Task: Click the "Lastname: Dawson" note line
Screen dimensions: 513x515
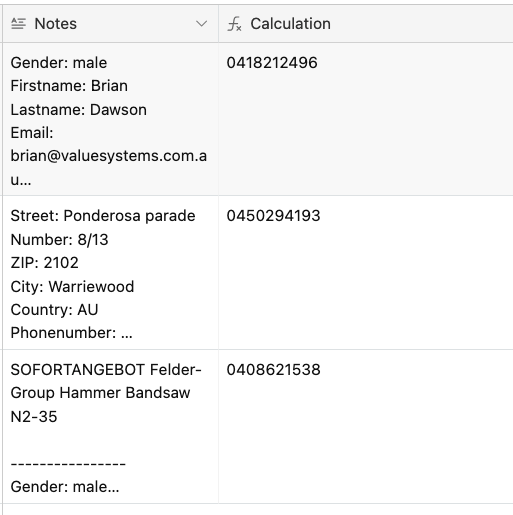Action: tap(79, 110)
